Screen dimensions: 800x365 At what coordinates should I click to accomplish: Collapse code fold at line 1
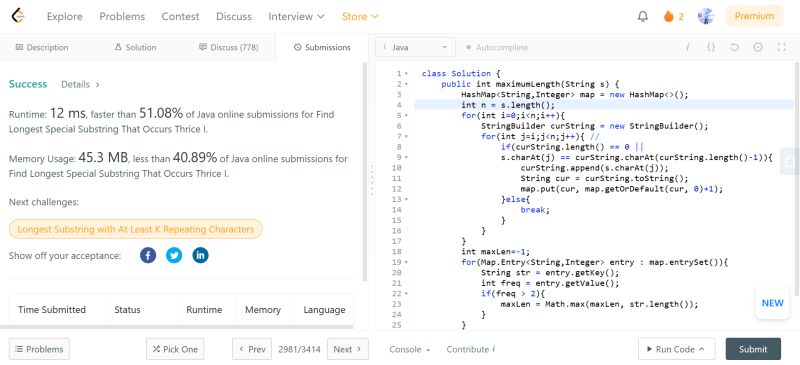(406, 74)
